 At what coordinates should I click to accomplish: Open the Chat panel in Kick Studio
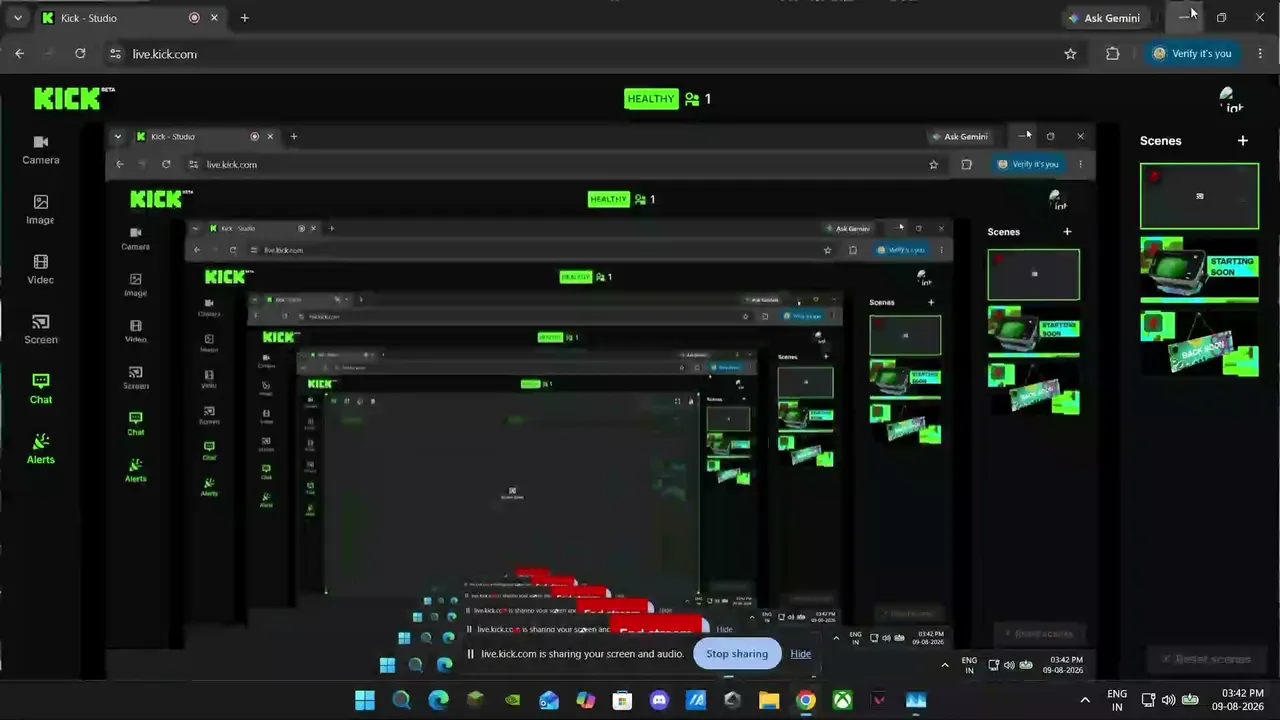click(x=41, y=390)
